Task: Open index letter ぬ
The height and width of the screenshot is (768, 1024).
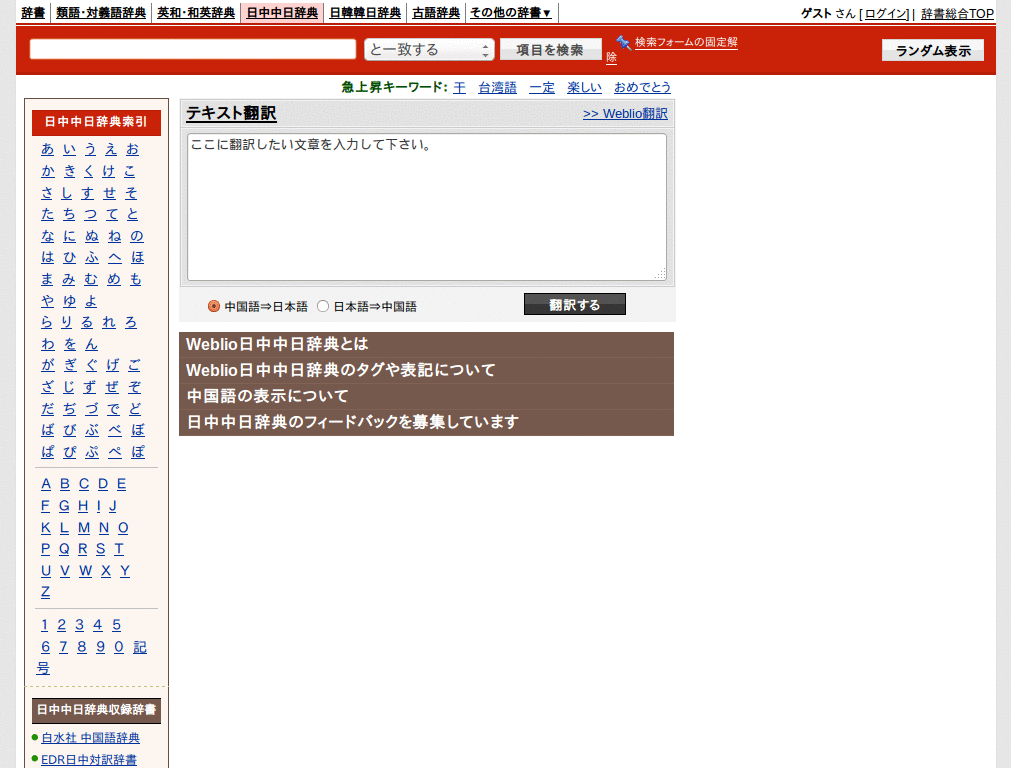Action: [92, 236]
